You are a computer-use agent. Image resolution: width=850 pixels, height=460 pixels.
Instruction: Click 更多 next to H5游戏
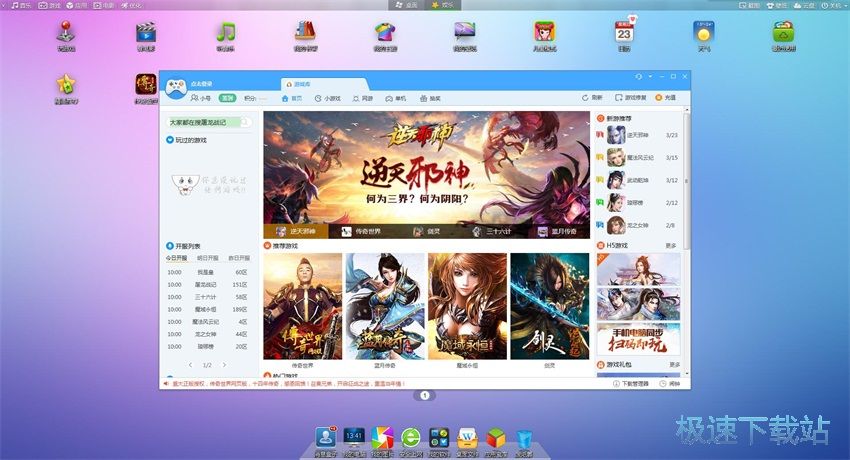[671, 246]
